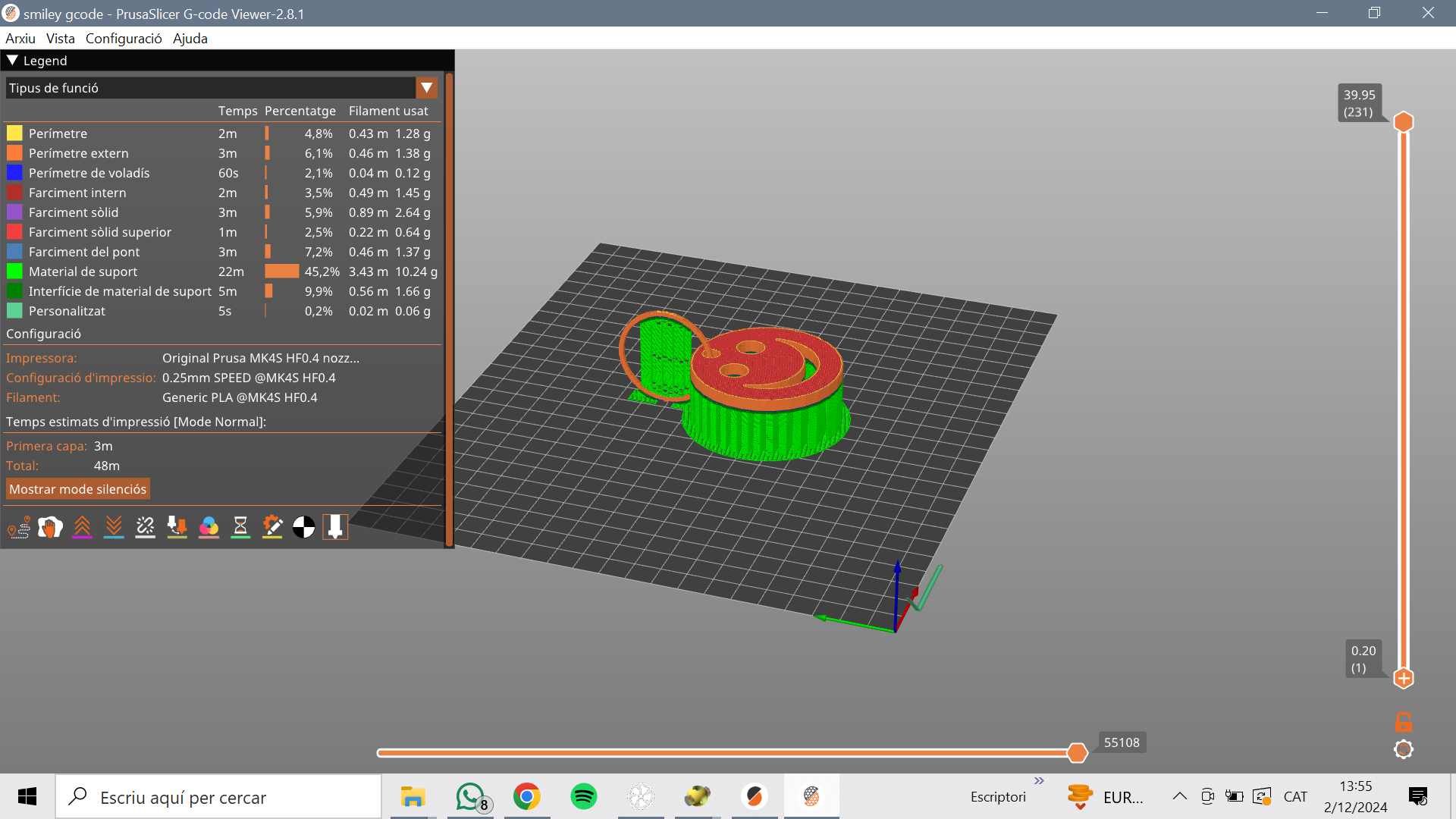Click the Total time value 48m

(107, 466)
